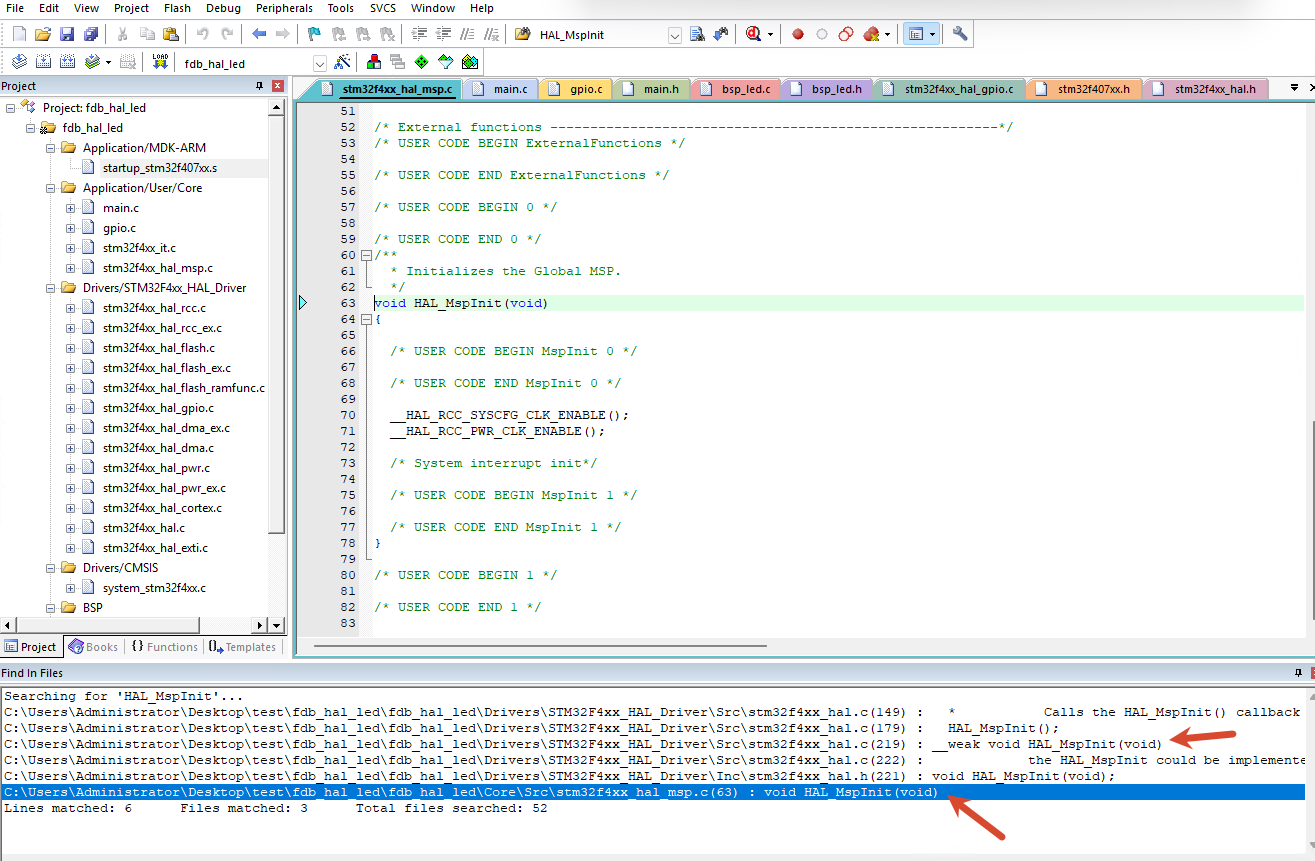Image resolution: width=1315 pixels, height=861 pixels.
Task: Pin the Project panel with pushpin
Action: [x=260, y=86]
